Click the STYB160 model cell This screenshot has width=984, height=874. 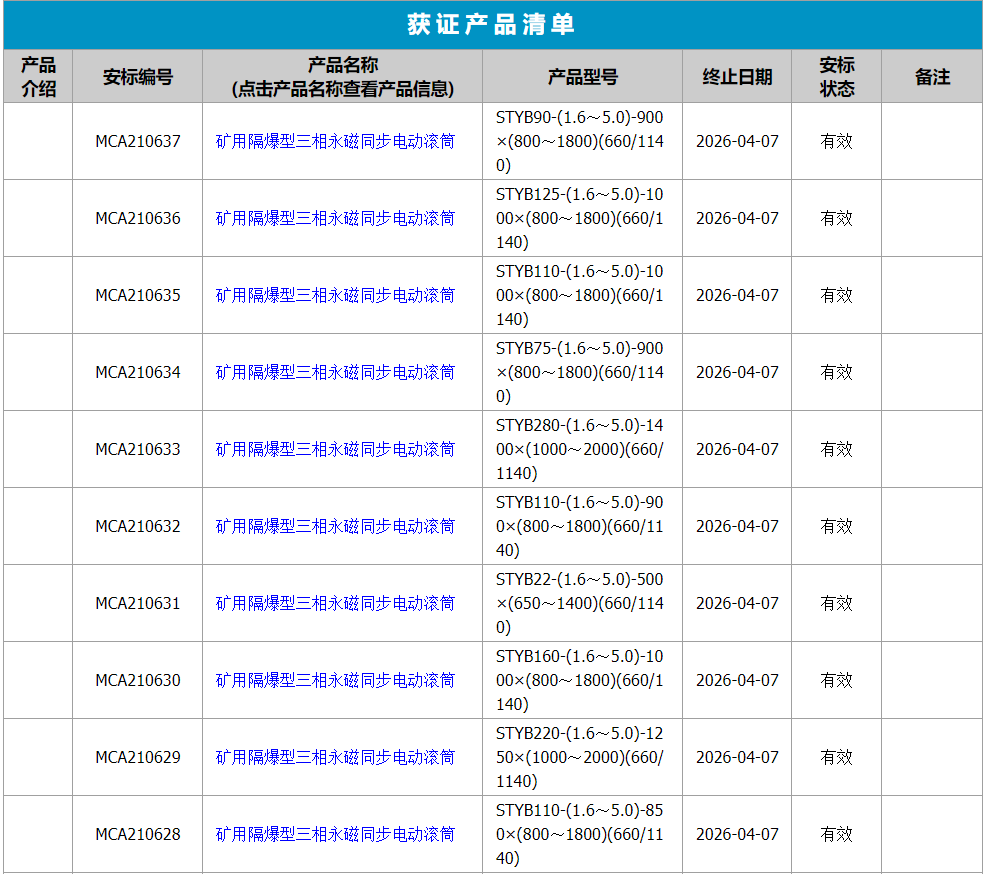tap(582, 680)
